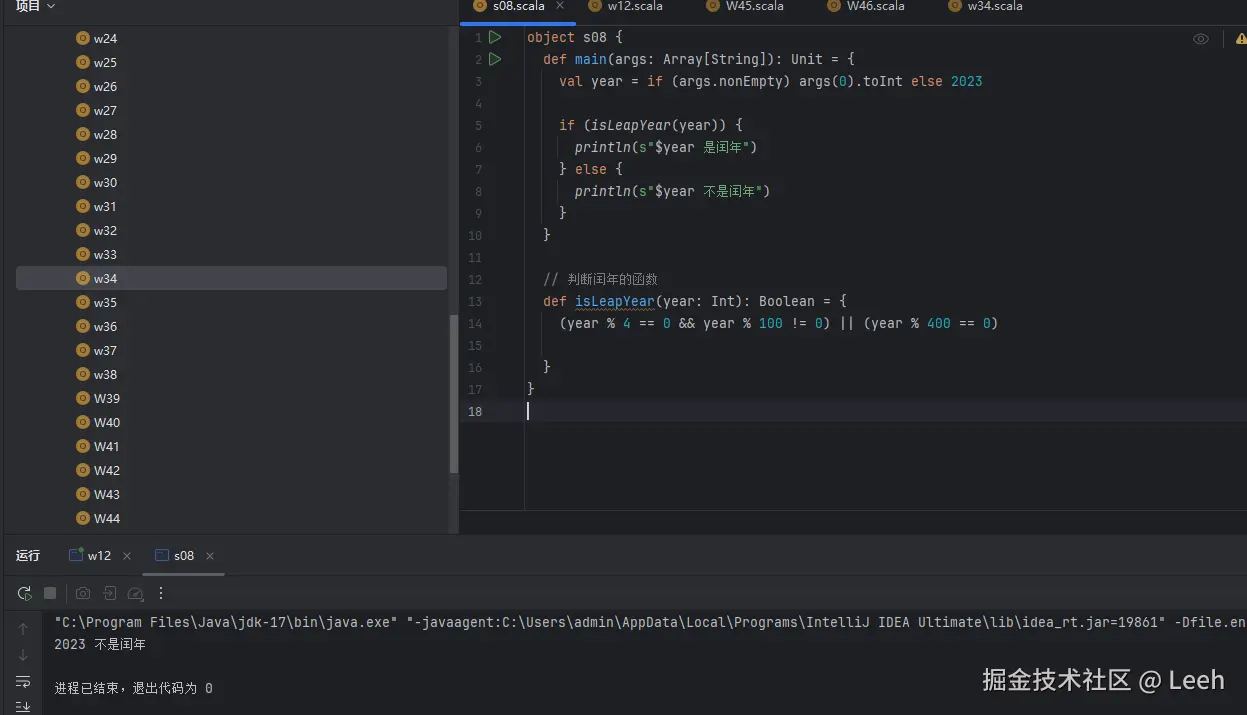Toggle soft-wrap in console output
This screenshot has height=715, width=1247.
point(23,681)
